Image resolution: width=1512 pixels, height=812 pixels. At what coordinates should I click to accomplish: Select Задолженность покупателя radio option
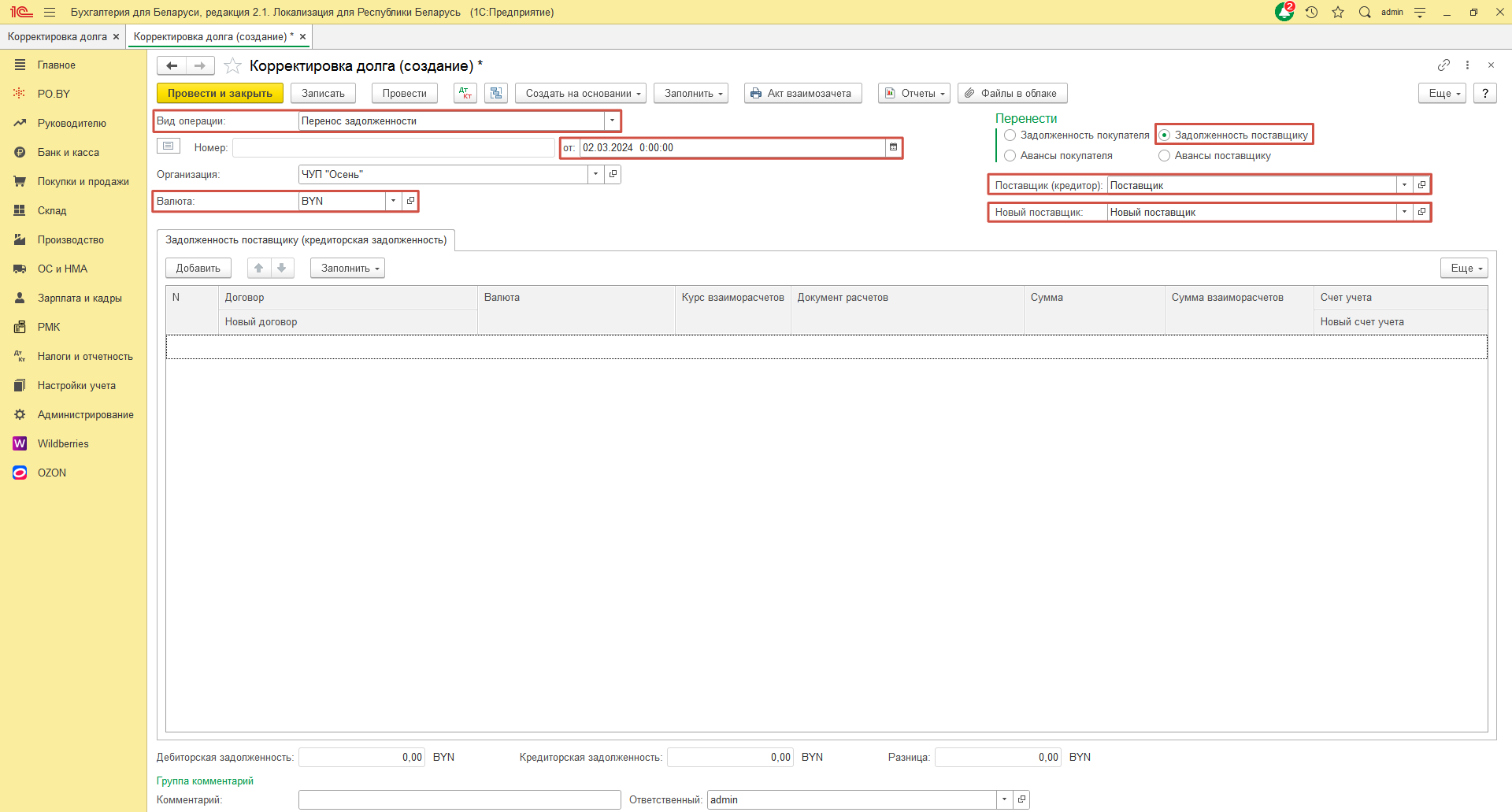click(x=1010, y=135)
